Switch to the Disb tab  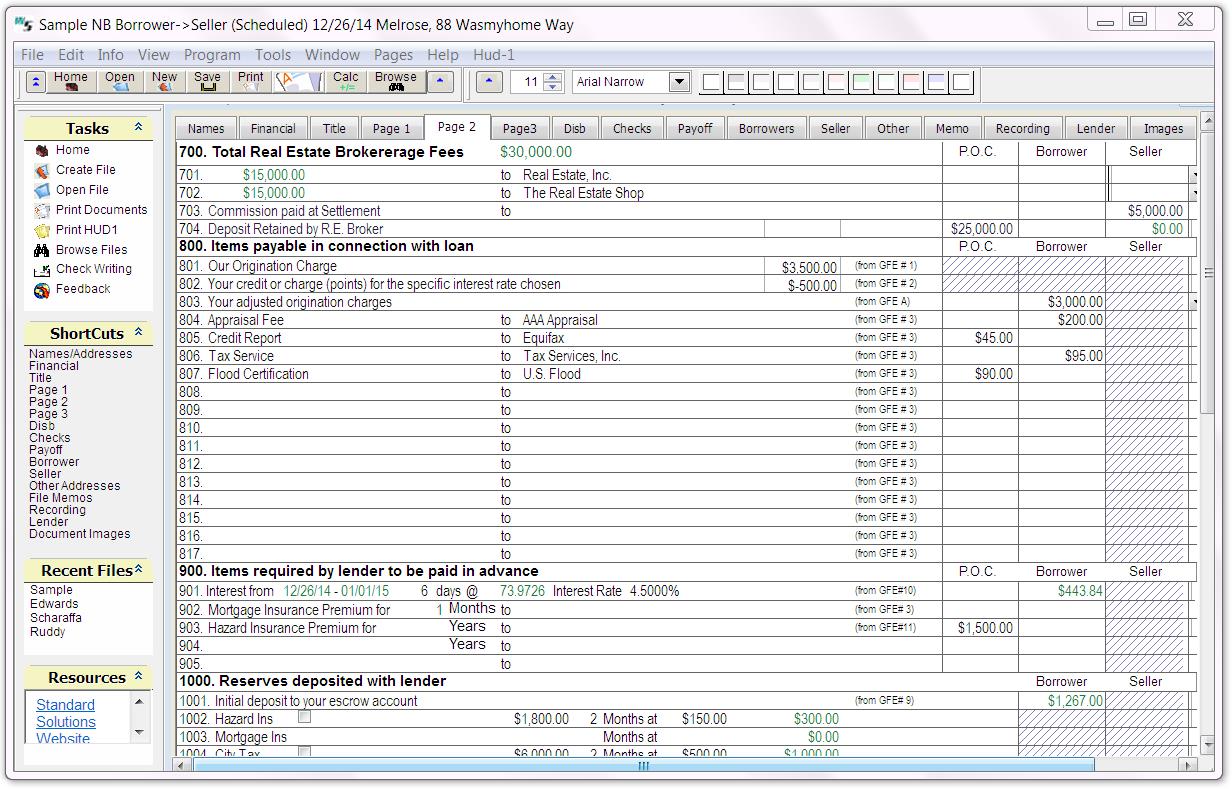pos(575,128)
